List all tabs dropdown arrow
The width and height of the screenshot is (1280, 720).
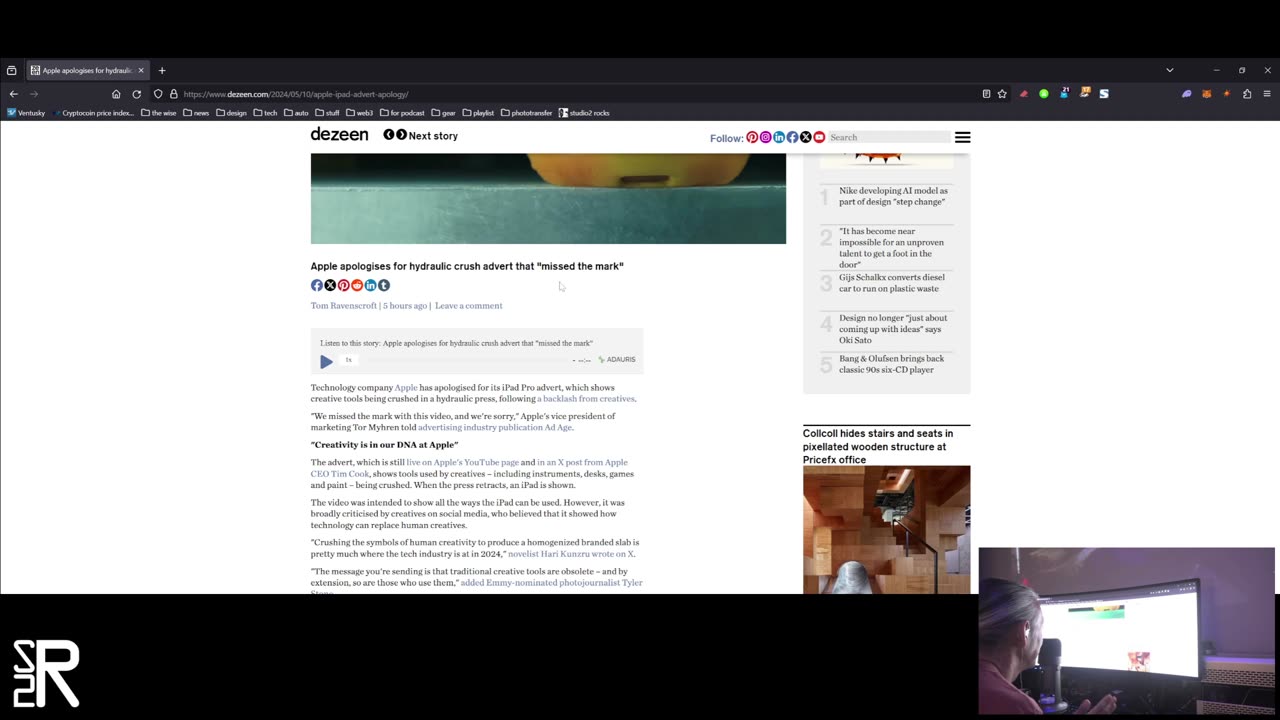(x=1170, y=71)
